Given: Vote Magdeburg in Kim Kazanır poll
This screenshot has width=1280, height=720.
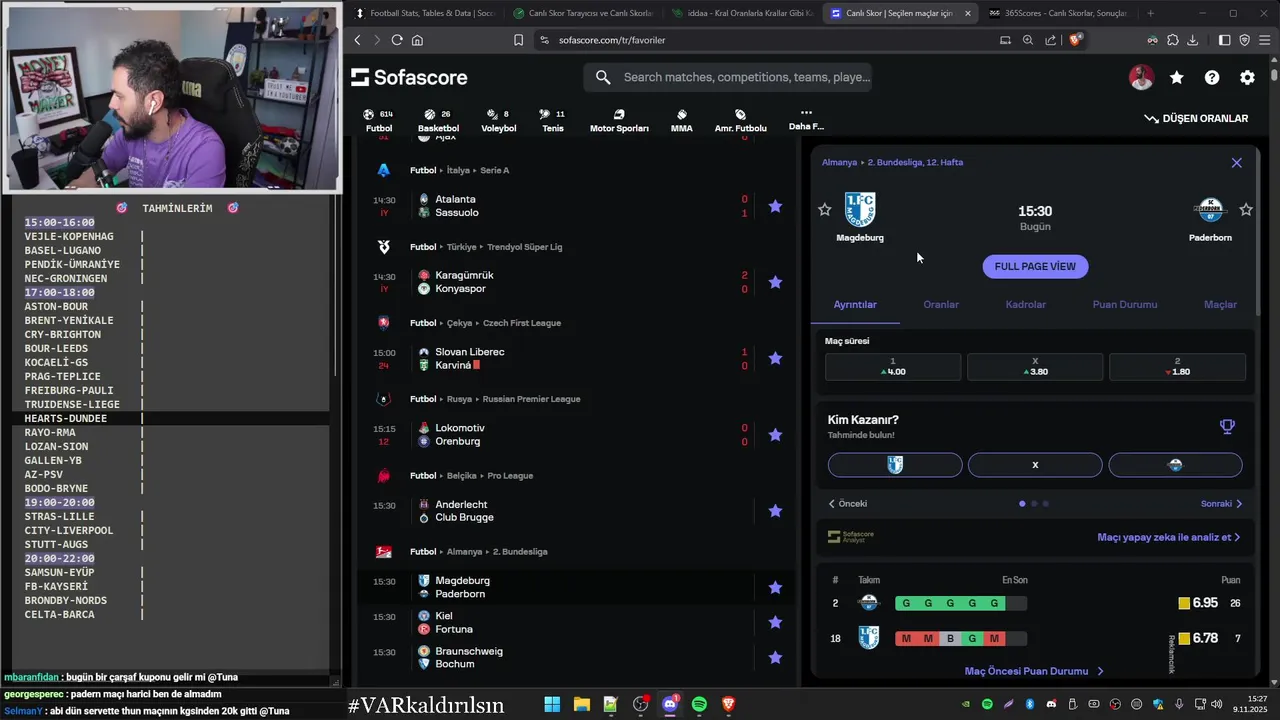Looking at the screenshot, I should 895,464.
